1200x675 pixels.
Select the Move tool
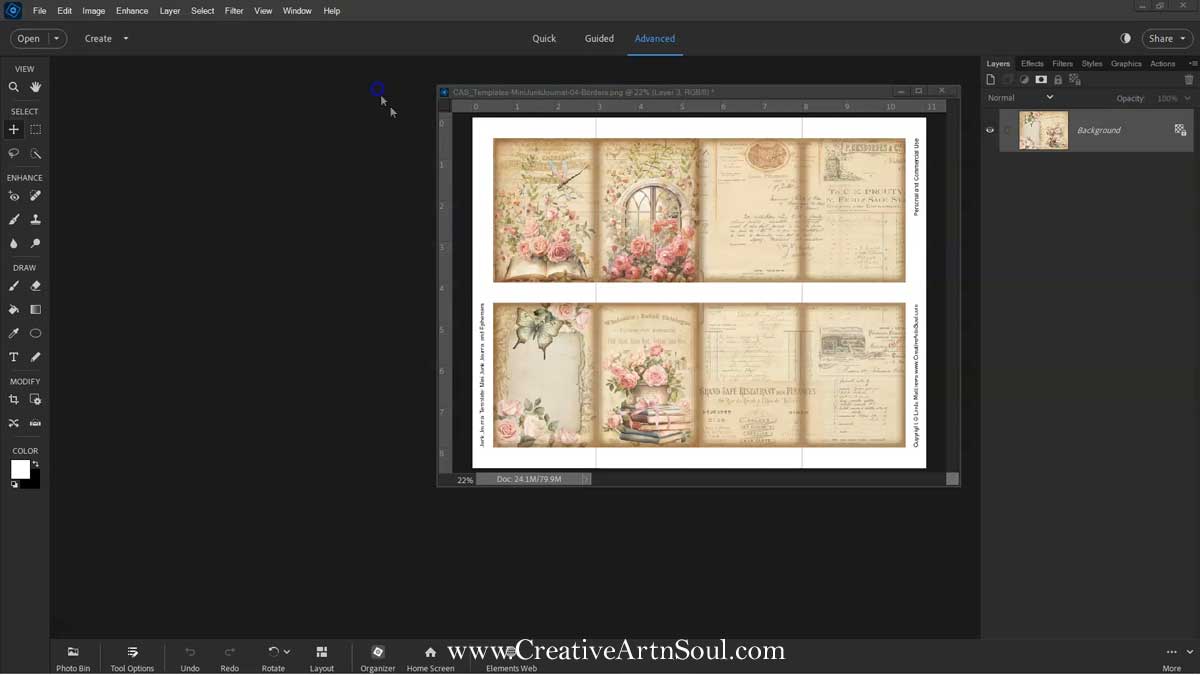tap(14, 129)
